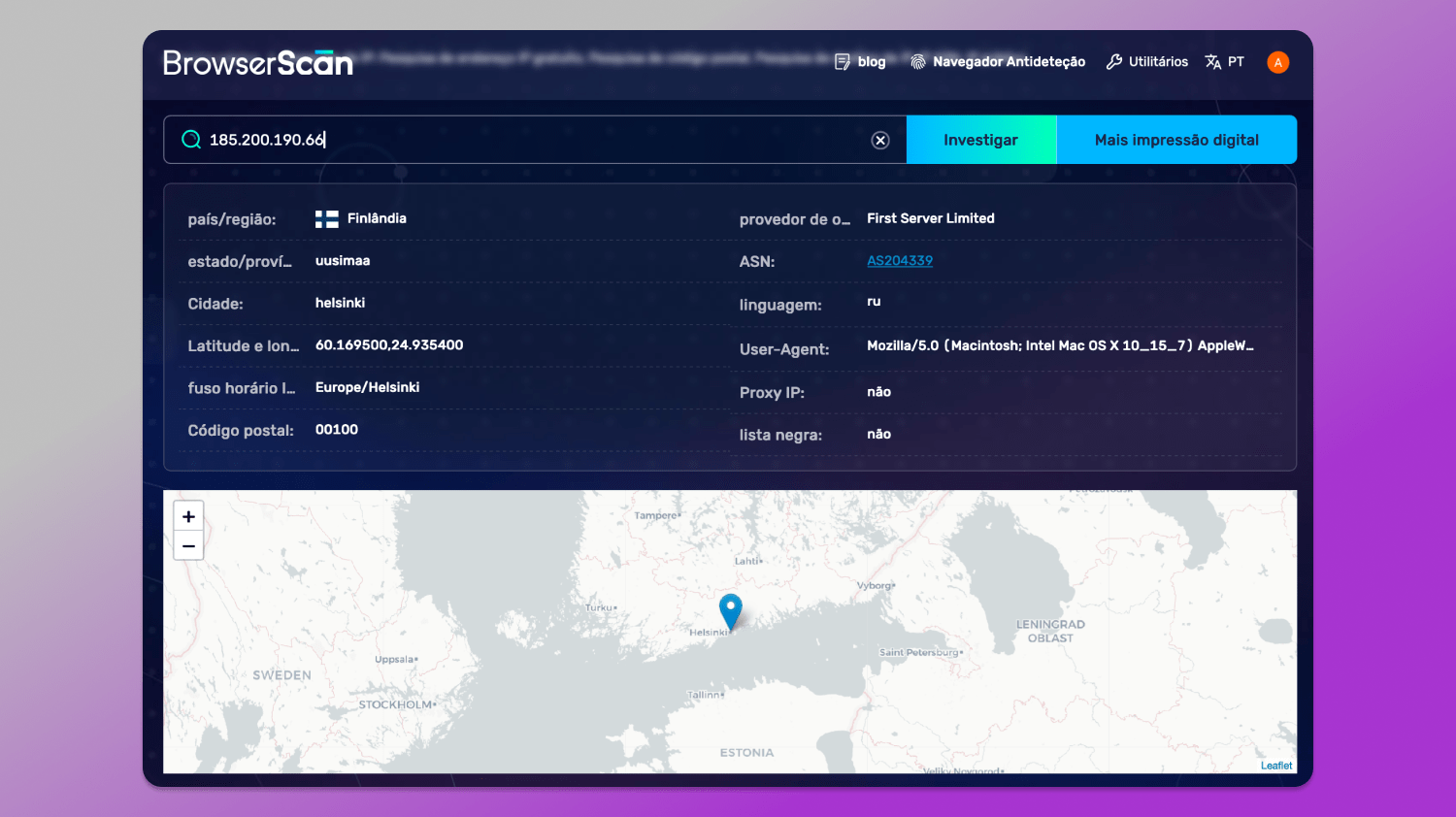Click the magnifier icon in the search bar
Image resolution: width=1456 pixels, height=817 pixels.
(x=191, y=139)
